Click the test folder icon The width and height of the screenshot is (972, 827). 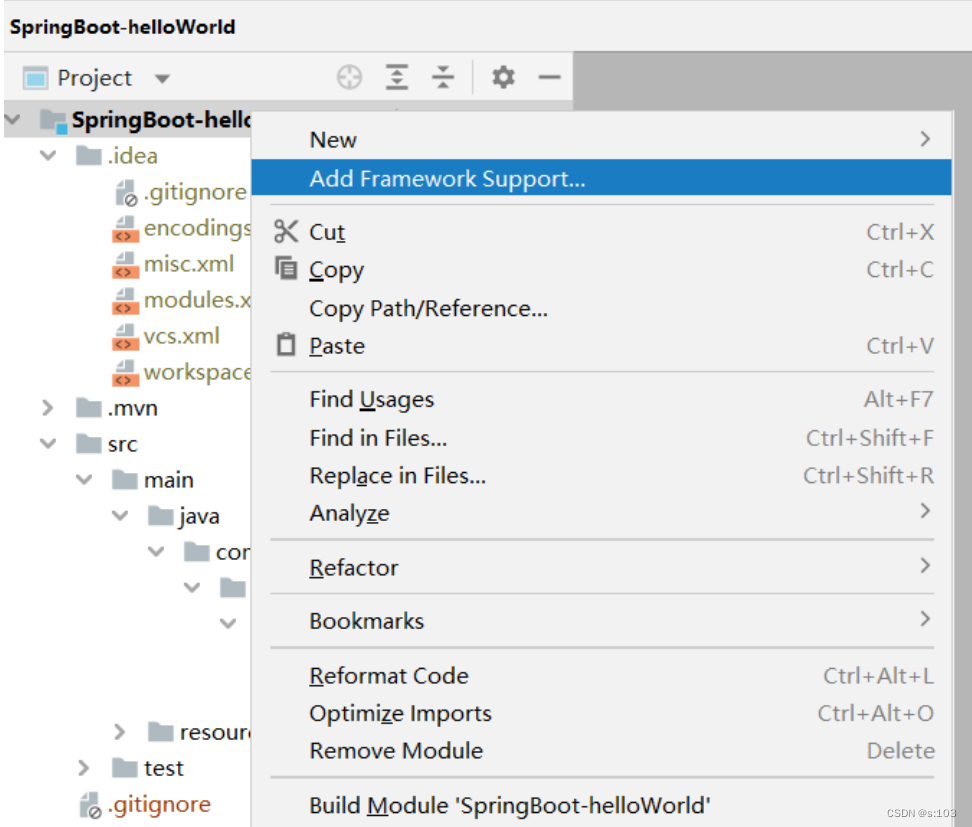(x=125, y=767)
